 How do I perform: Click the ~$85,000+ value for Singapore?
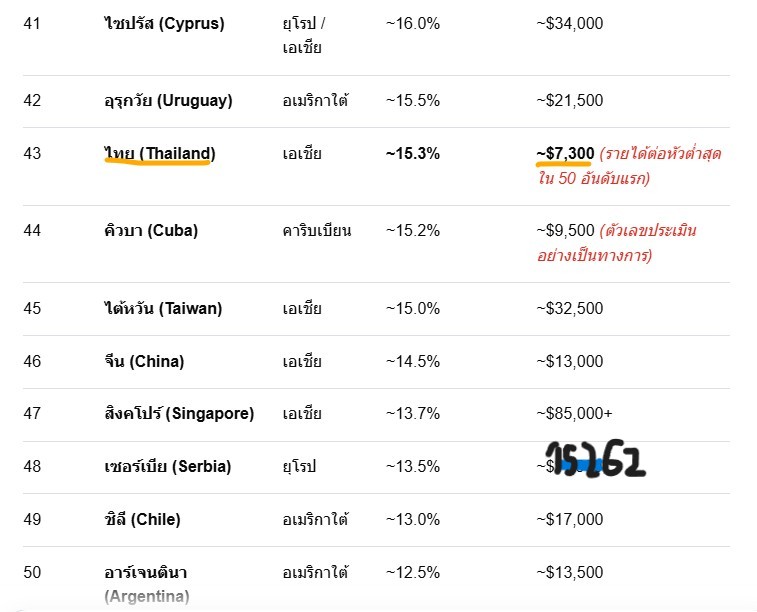click(x=575, y=413)
